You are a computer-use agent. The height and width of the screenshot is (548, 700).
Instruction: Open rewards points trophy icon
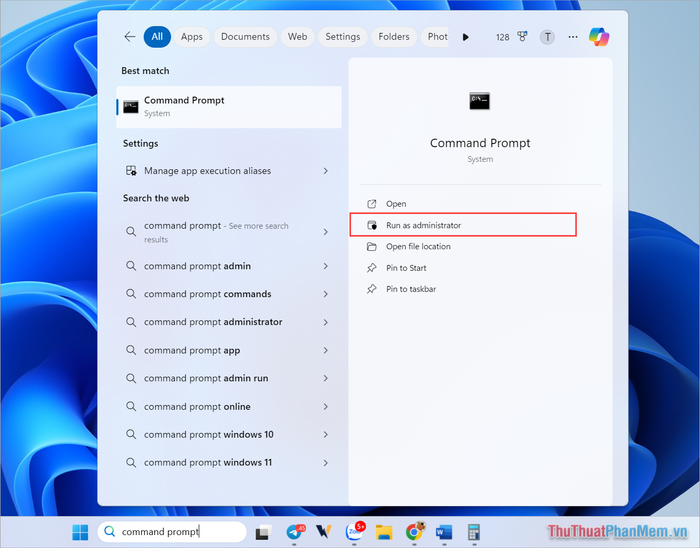pos(522,37)
